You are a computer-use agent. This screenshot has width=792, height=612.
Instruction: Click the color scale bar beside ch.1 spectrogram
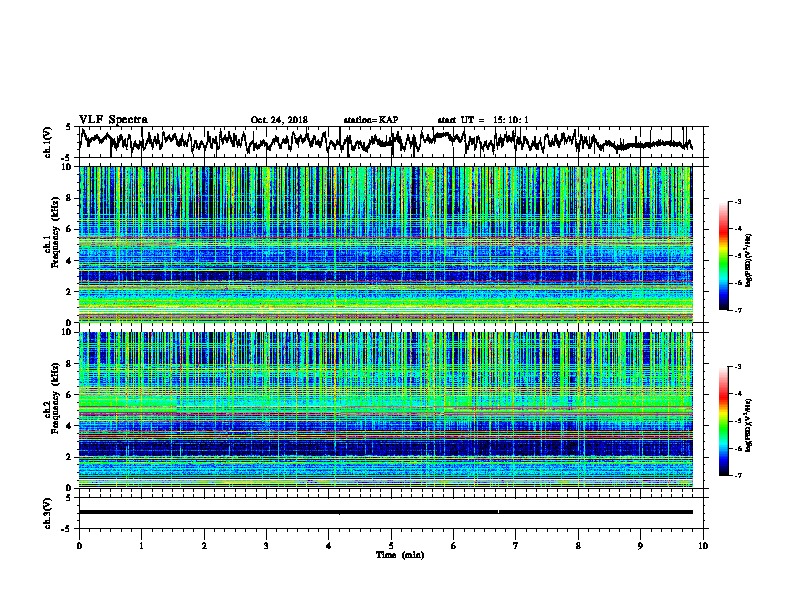pos(723,256)
